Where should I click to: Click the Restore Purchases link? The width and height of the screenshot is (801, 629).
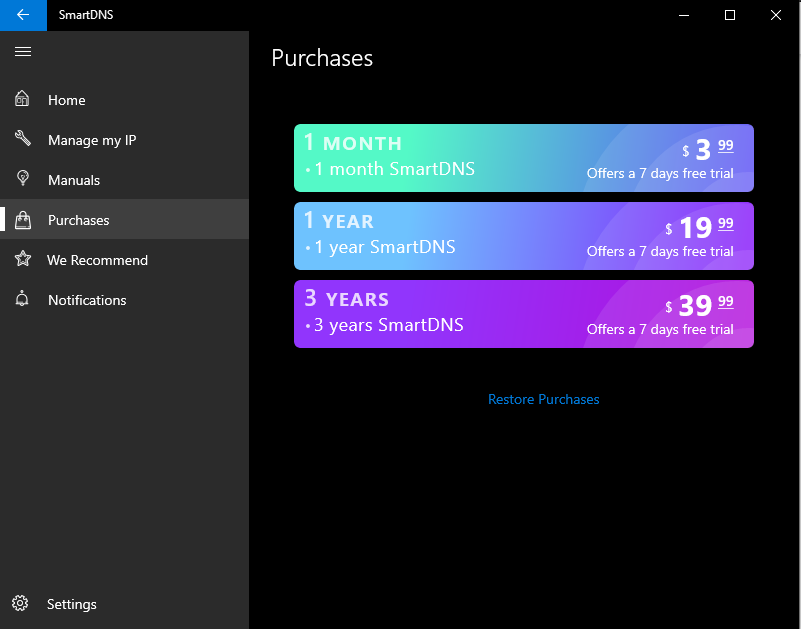(544, 399)
